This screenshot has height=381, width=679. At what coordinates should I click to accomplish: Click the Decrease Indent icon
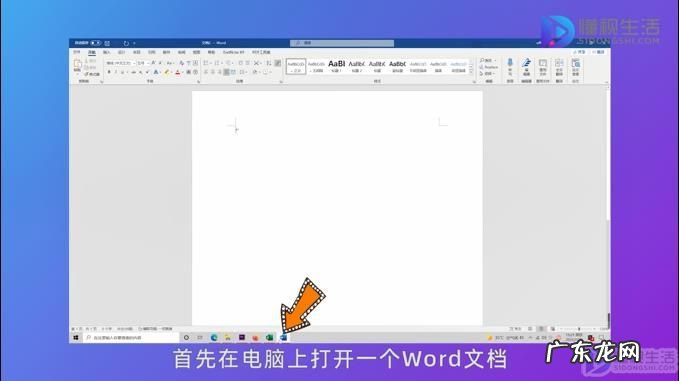point(241,63)
